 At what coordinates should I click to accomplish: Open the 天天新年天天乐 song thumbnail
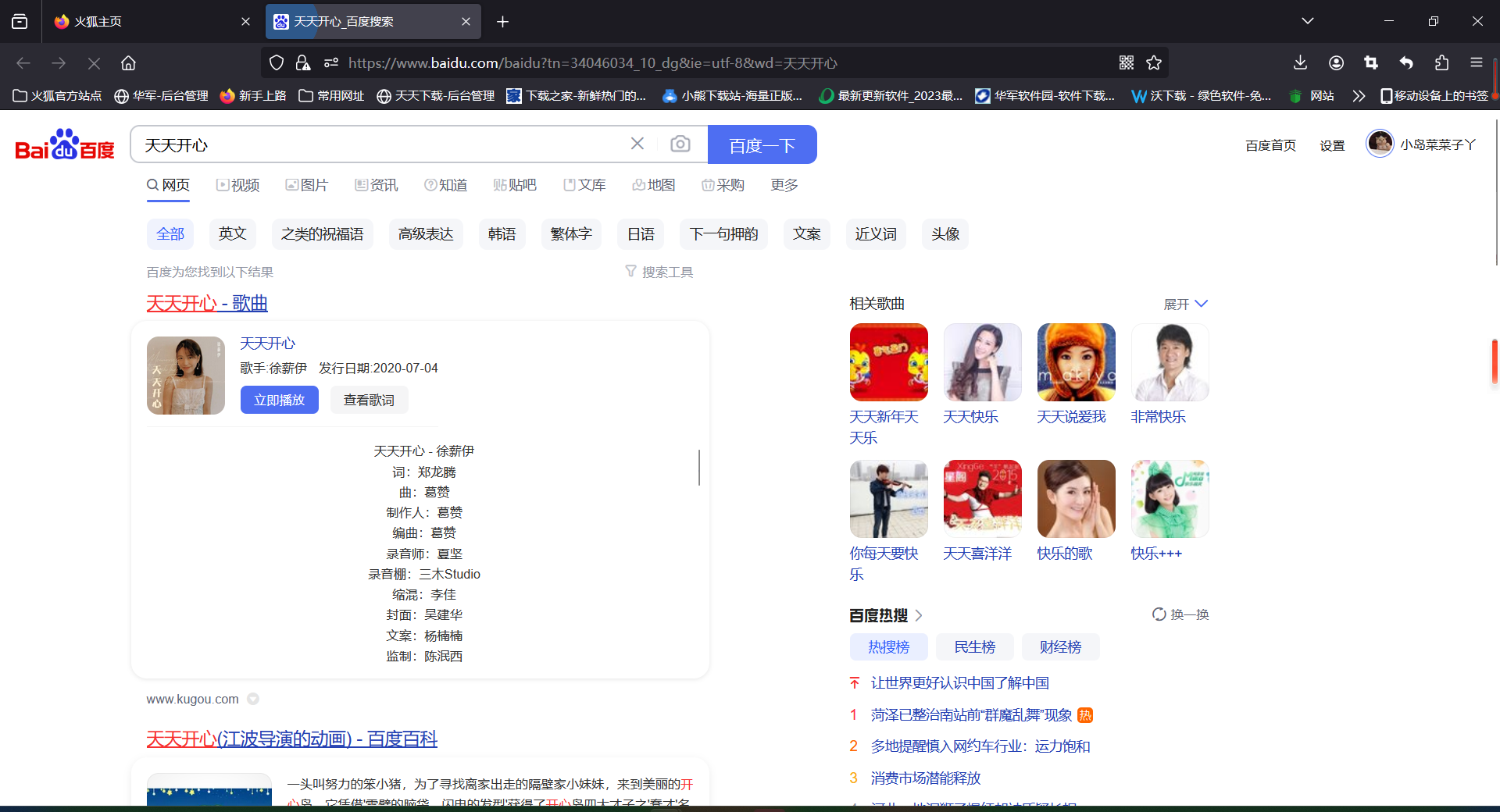pos(889,362)
